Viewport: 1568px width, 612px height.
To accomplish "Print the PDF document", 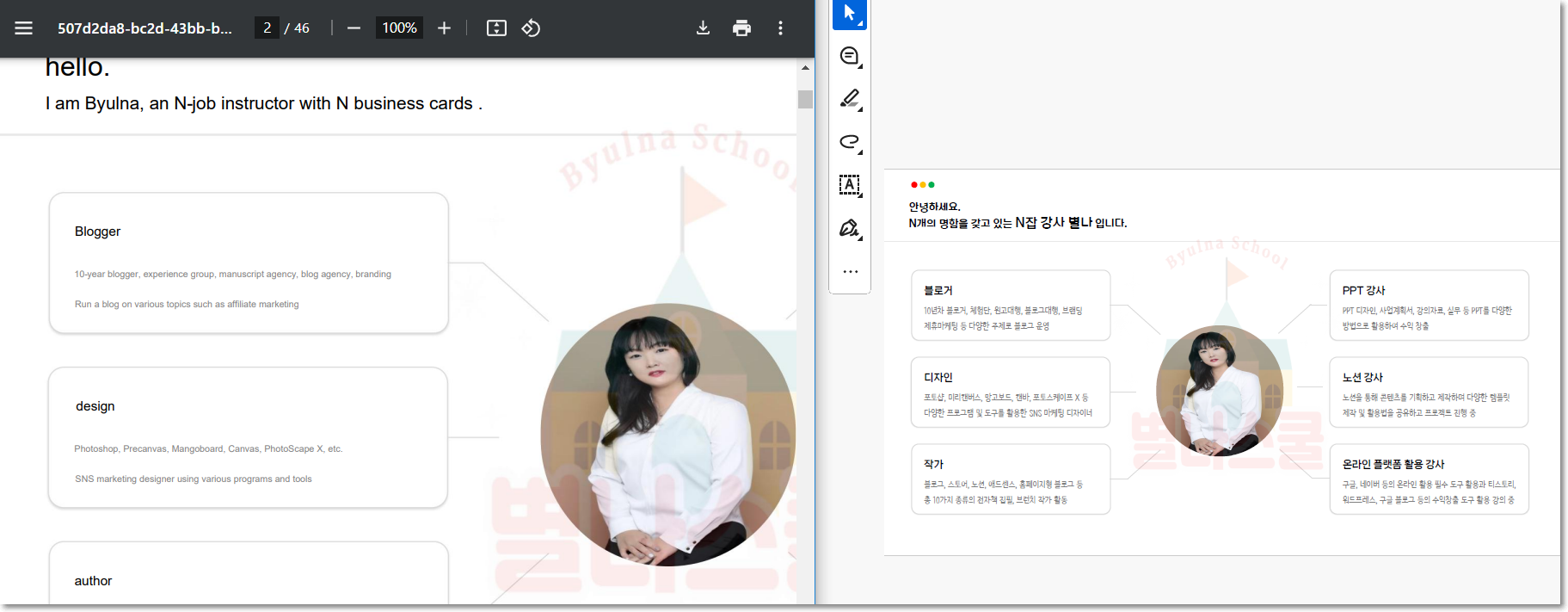I will [741, 28].
